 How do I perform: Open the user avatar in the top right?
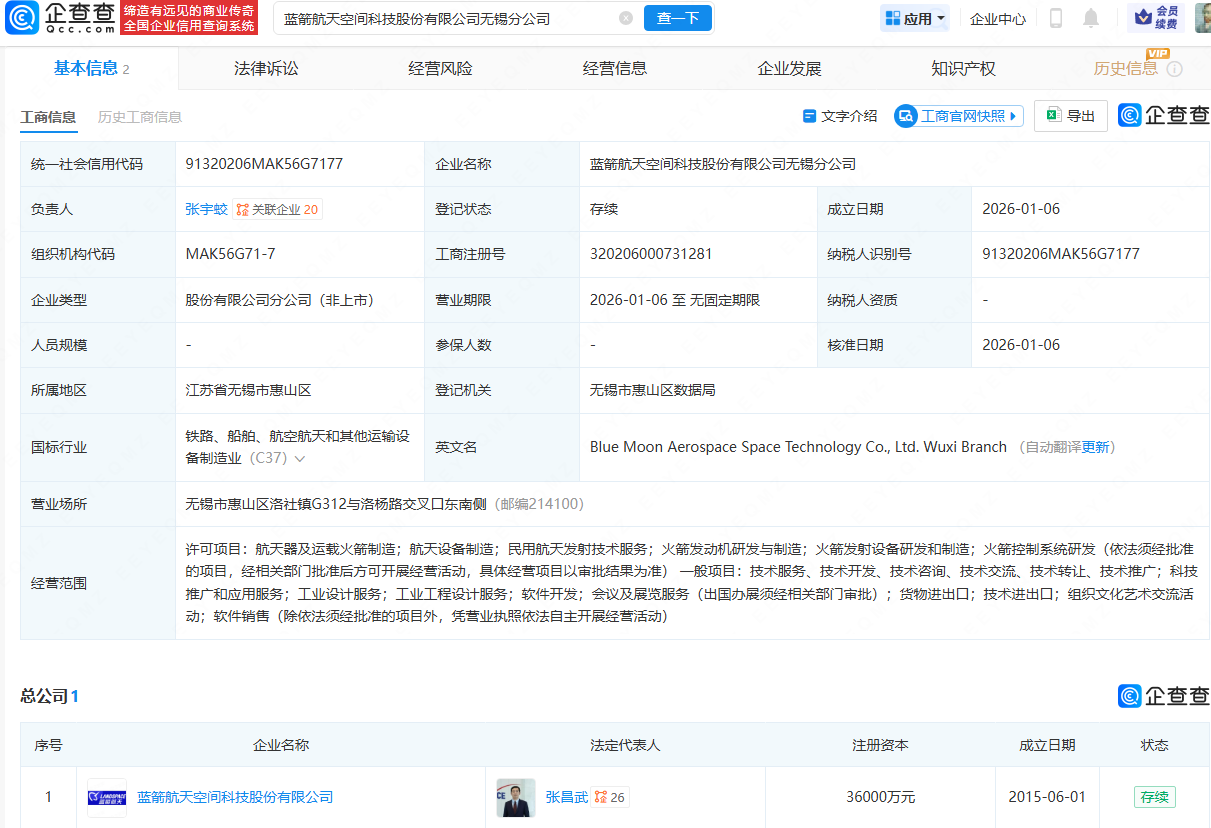click(x=1202, y=17)
